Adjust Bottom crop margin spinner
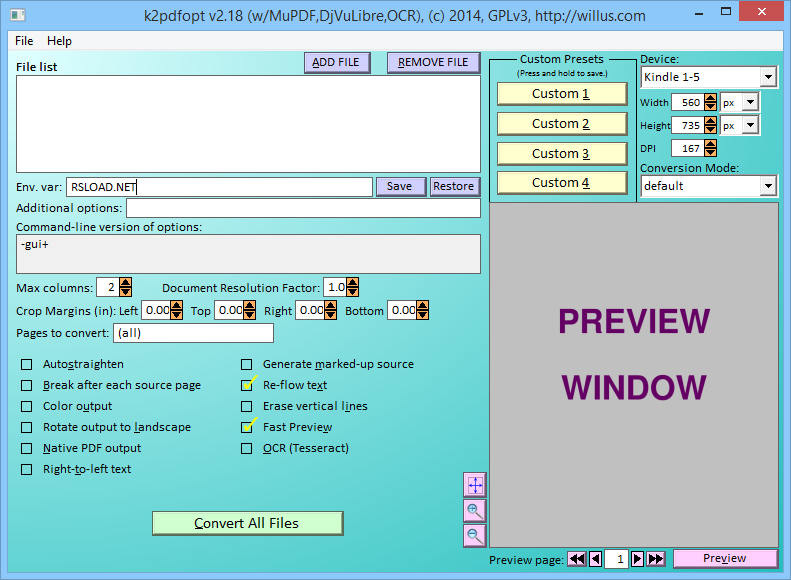791x580 pixels. tap(423, 310)
